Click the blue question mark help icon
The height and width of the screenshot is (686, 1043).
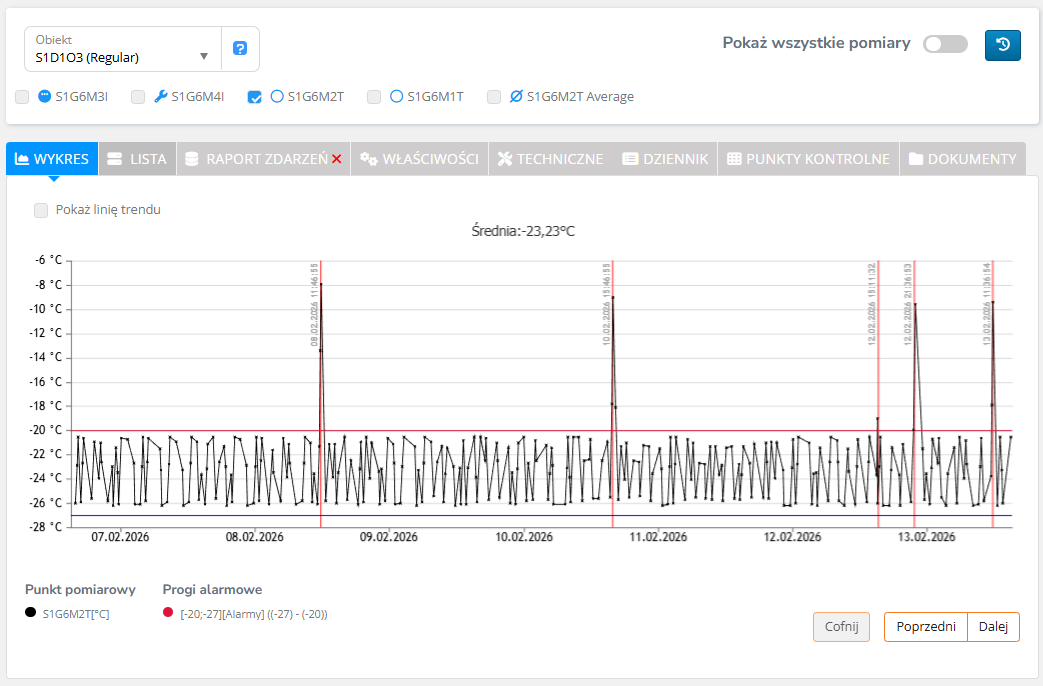click(x=240, y=48)
